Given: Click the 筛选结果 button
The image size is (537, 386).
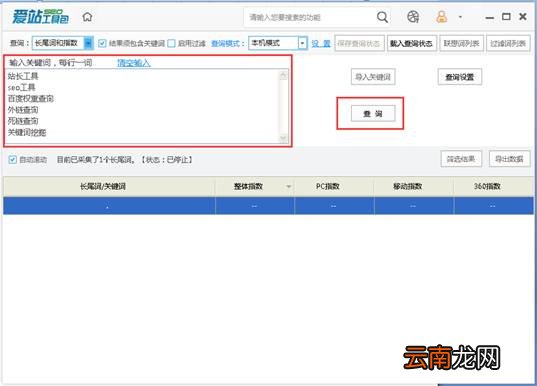Looking at the screenshot, I should point(461,159).
